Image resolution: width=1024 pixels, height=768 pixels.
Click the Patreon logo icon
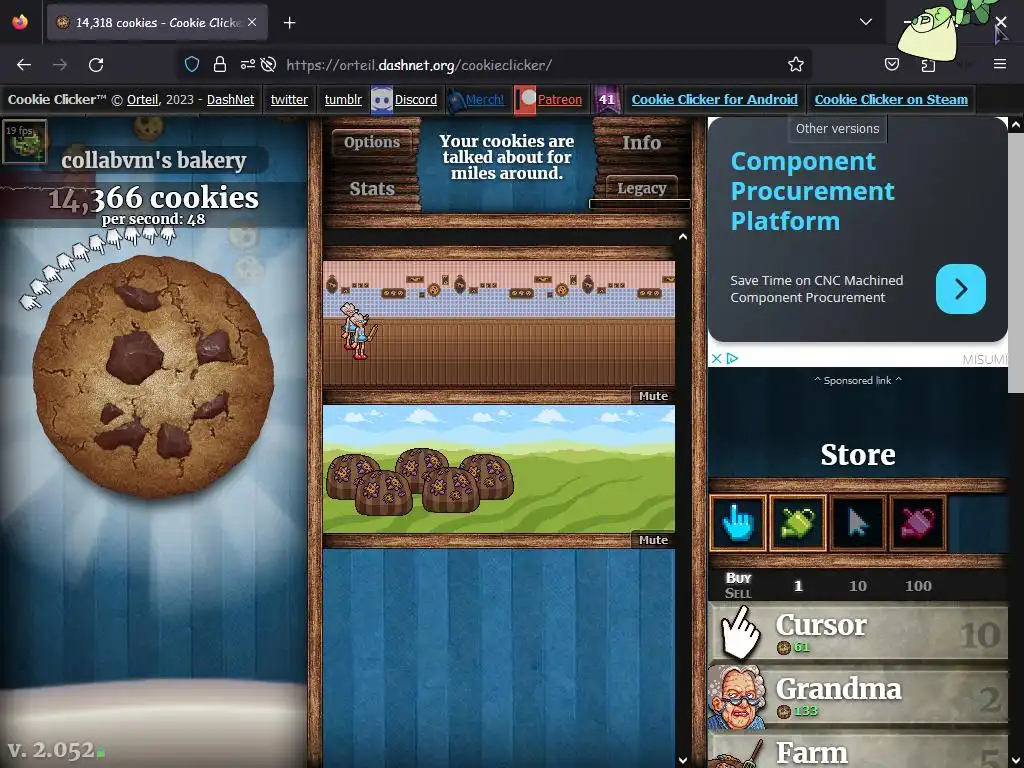point(525,100)
